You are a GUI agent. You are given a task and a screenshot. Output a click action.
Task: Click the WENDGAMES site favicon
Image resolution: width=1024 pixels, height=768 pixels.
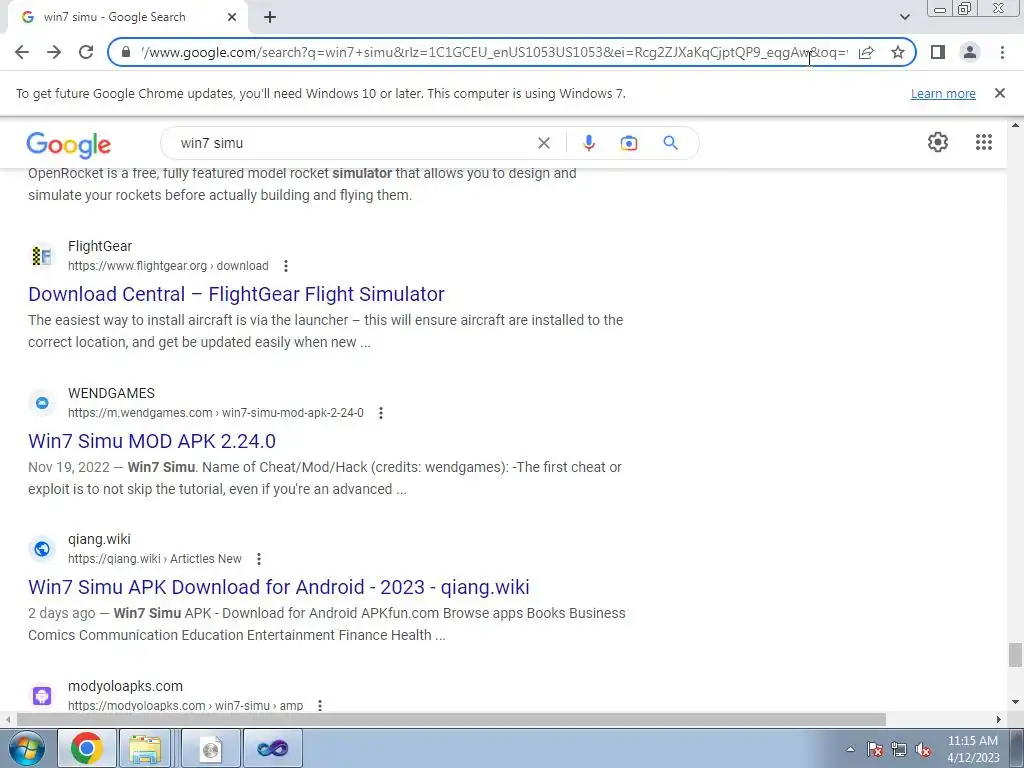pos(42,403)
